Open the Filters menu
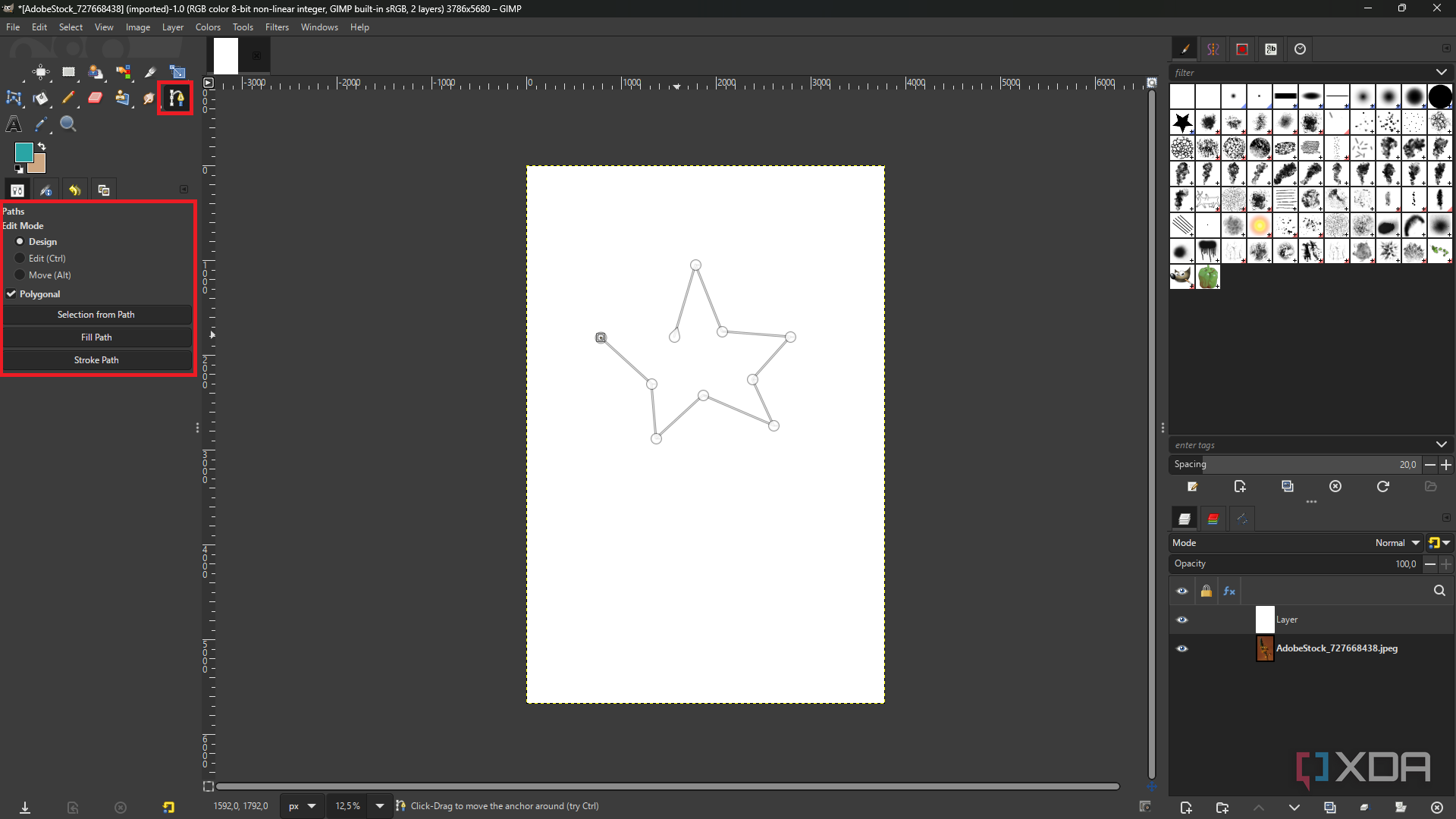 277,27
